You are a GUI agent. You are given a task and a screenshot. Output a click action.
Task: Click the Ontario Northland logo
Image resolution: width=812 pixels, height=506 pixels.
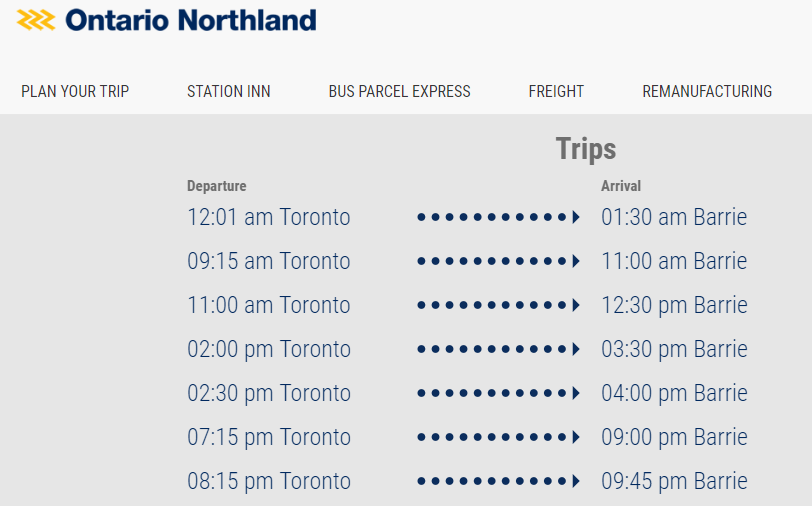pyautogui.click(x=166, y=20)
